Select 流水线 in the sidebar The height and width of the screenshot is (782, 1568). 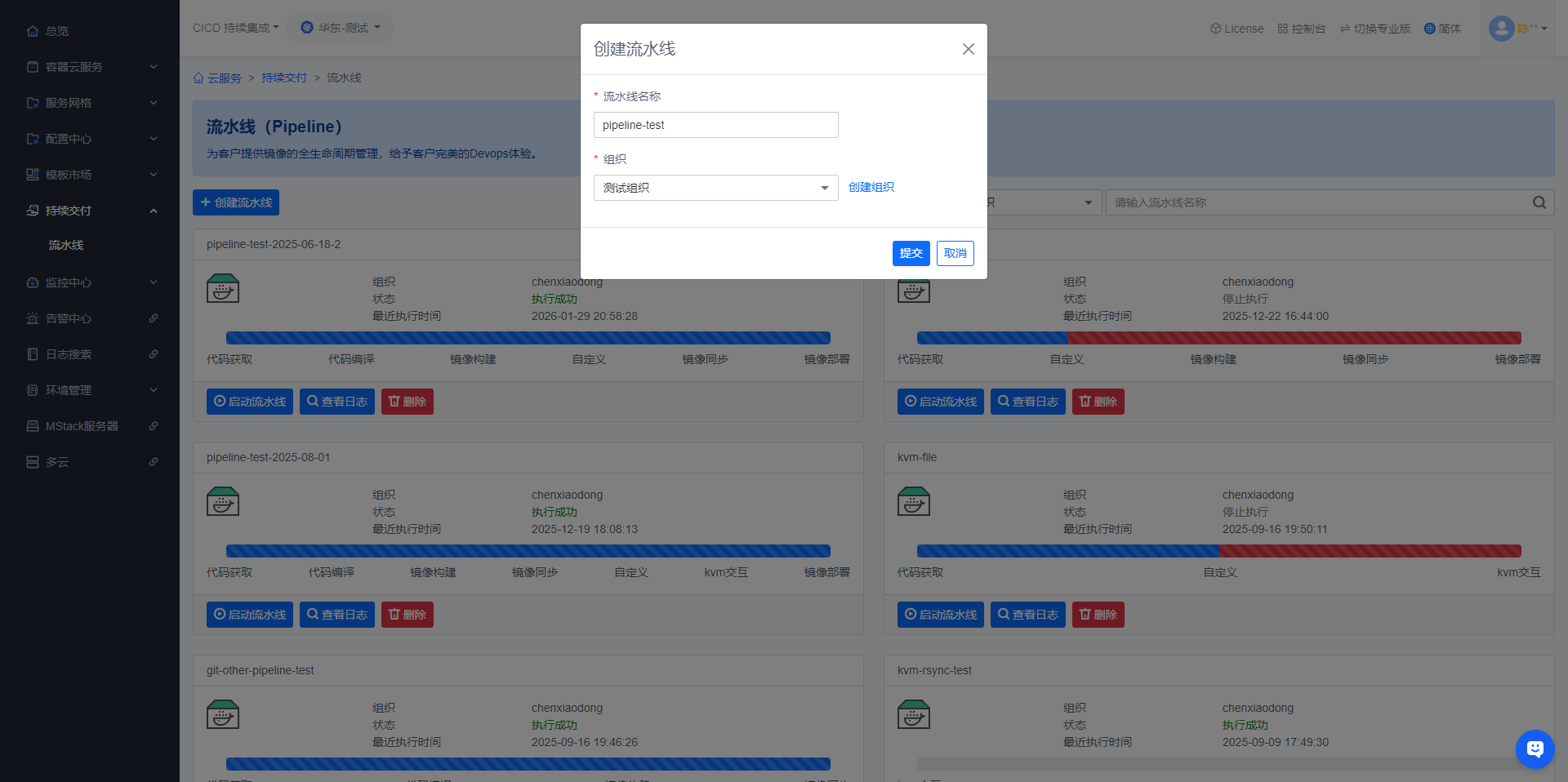pos(66,245)
